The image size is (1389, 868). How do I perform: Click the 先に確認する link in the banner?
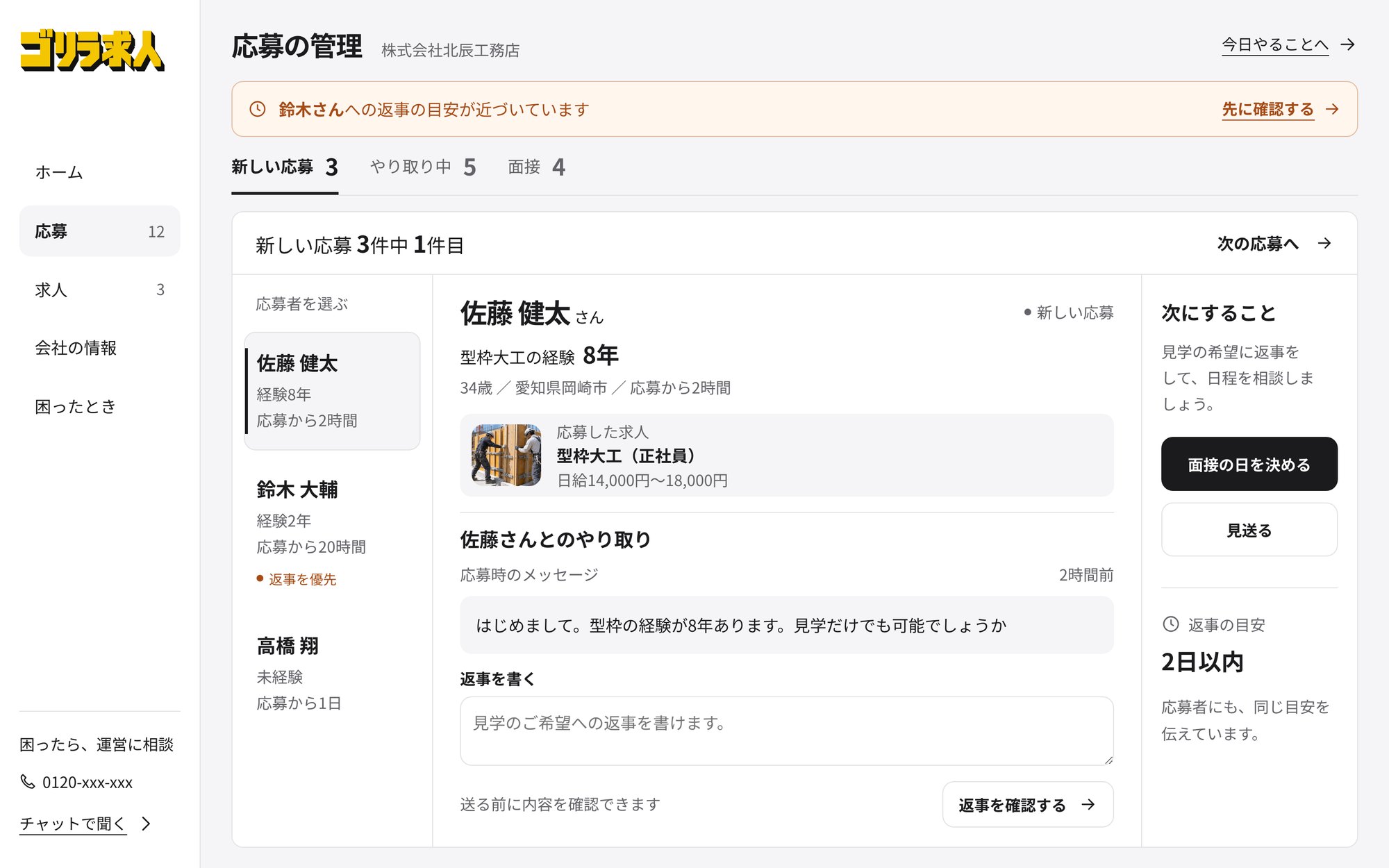point(1268,109)
